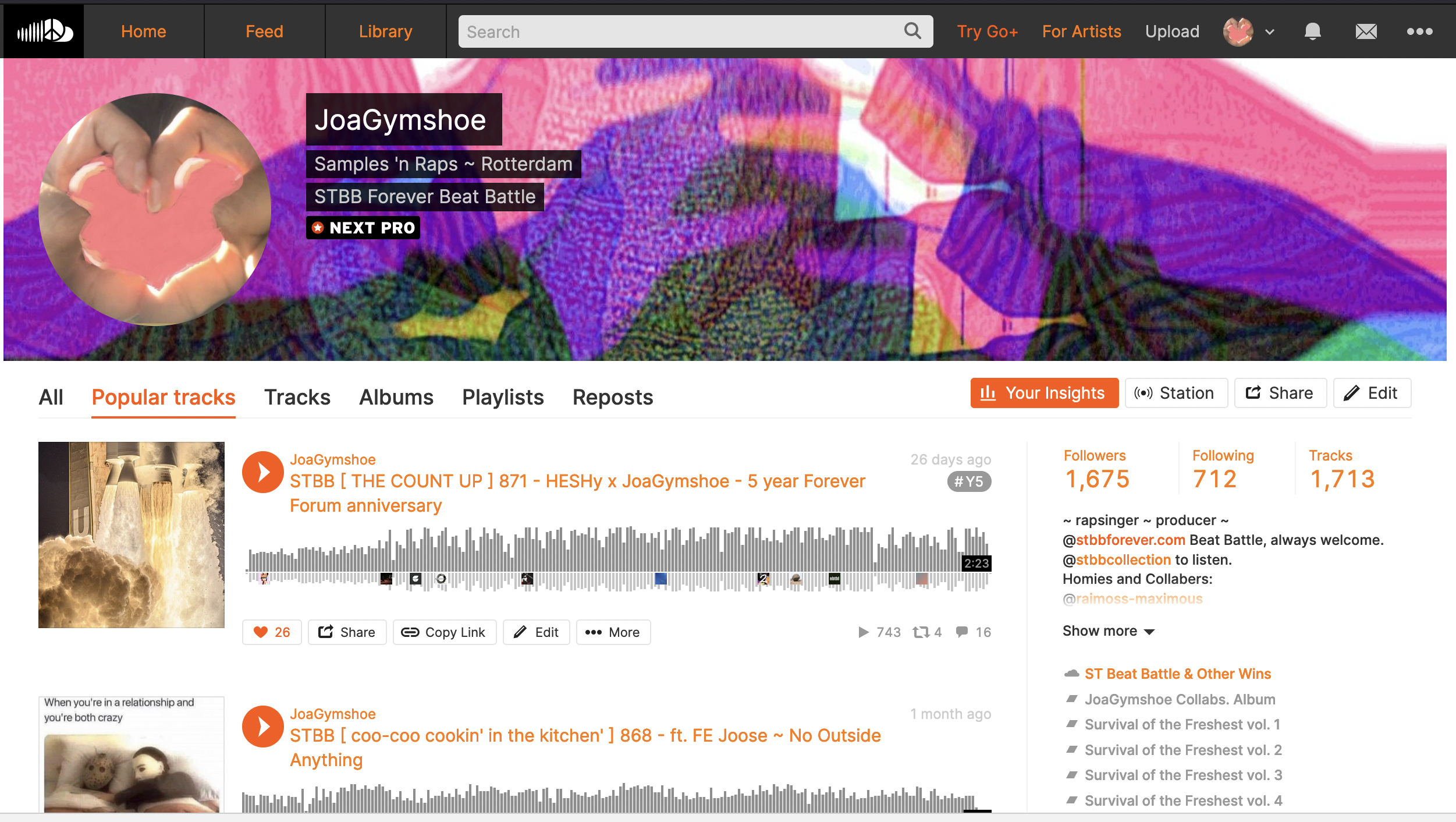The image size is (1456, 822).
Task: Open the notifications bell
Action: coord(1312,31)
